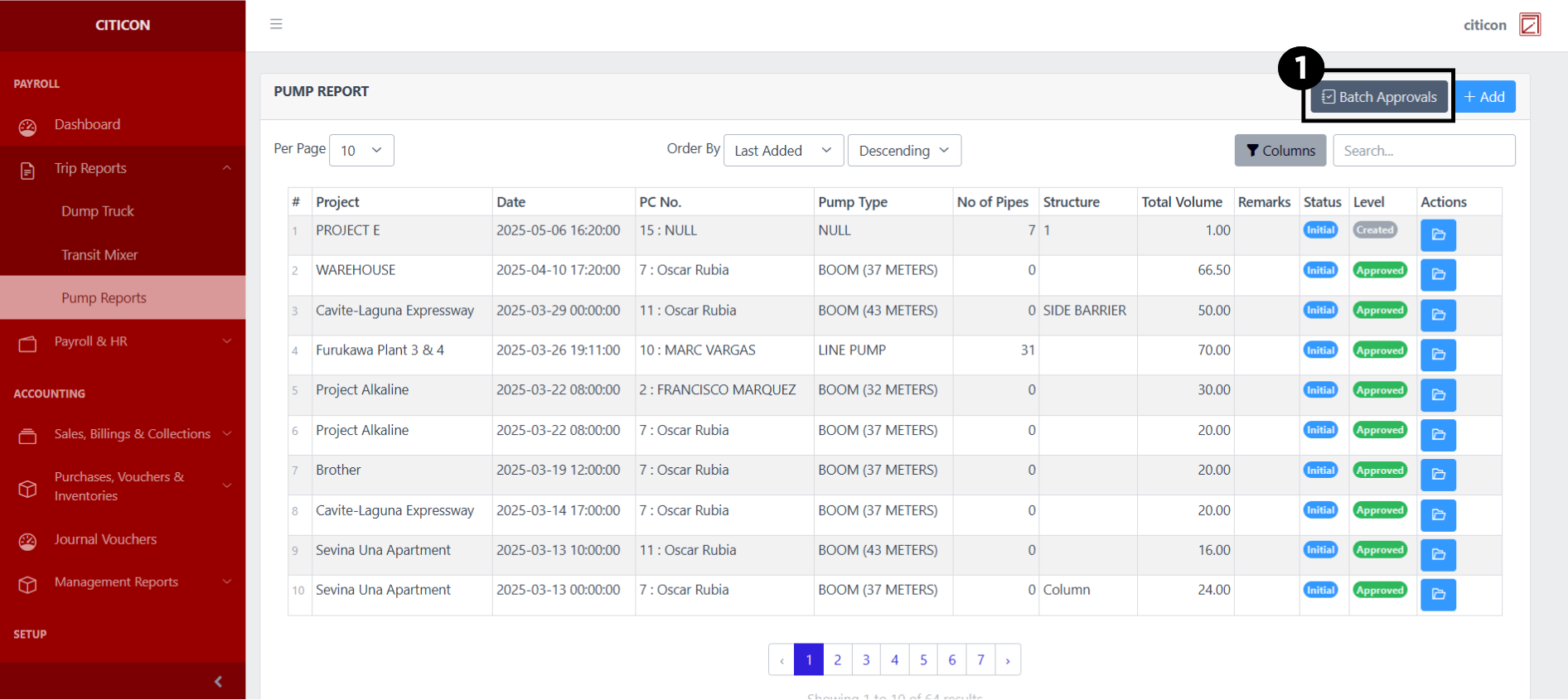Open folder action for Furukawa Plant row

(1438, 355)
